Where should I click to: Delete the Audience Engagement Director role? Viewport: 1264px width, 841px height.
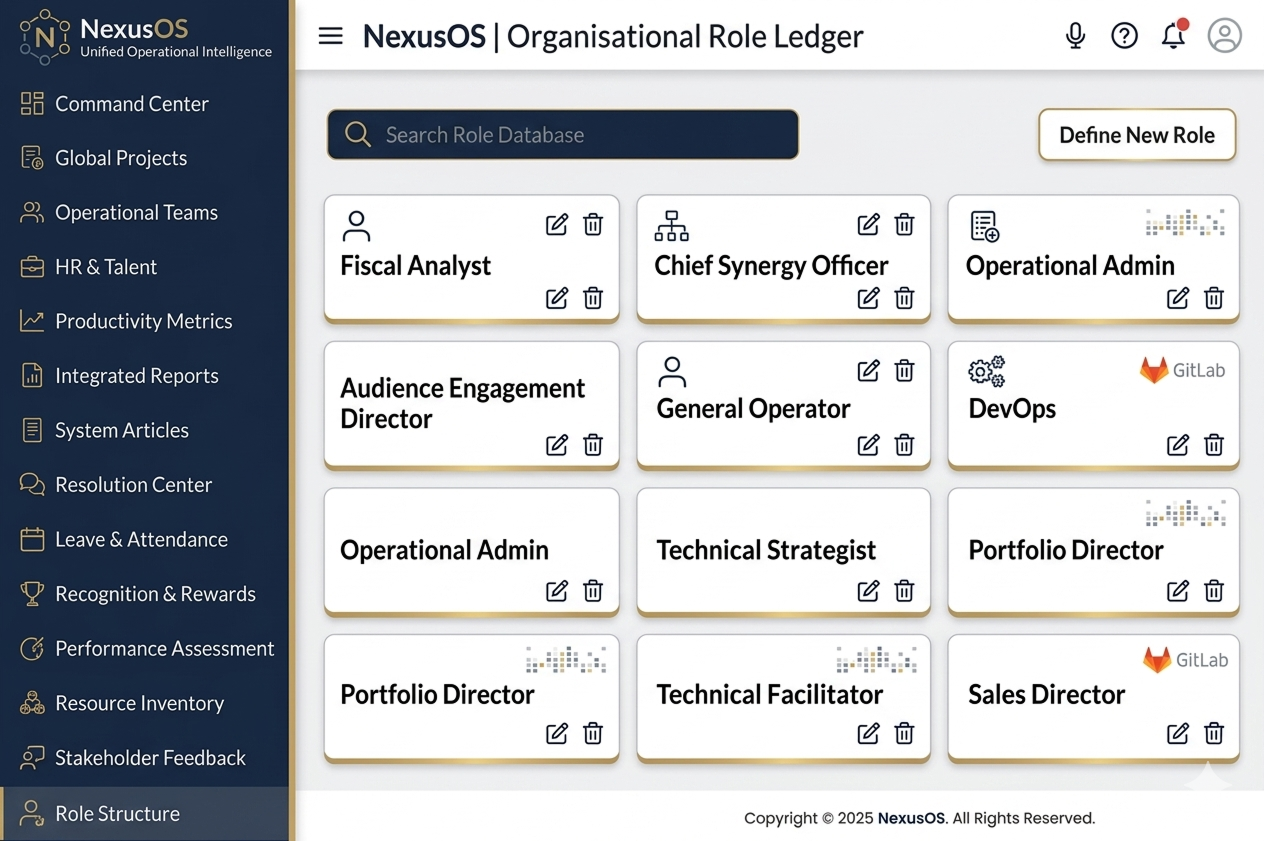coord(593,445)
